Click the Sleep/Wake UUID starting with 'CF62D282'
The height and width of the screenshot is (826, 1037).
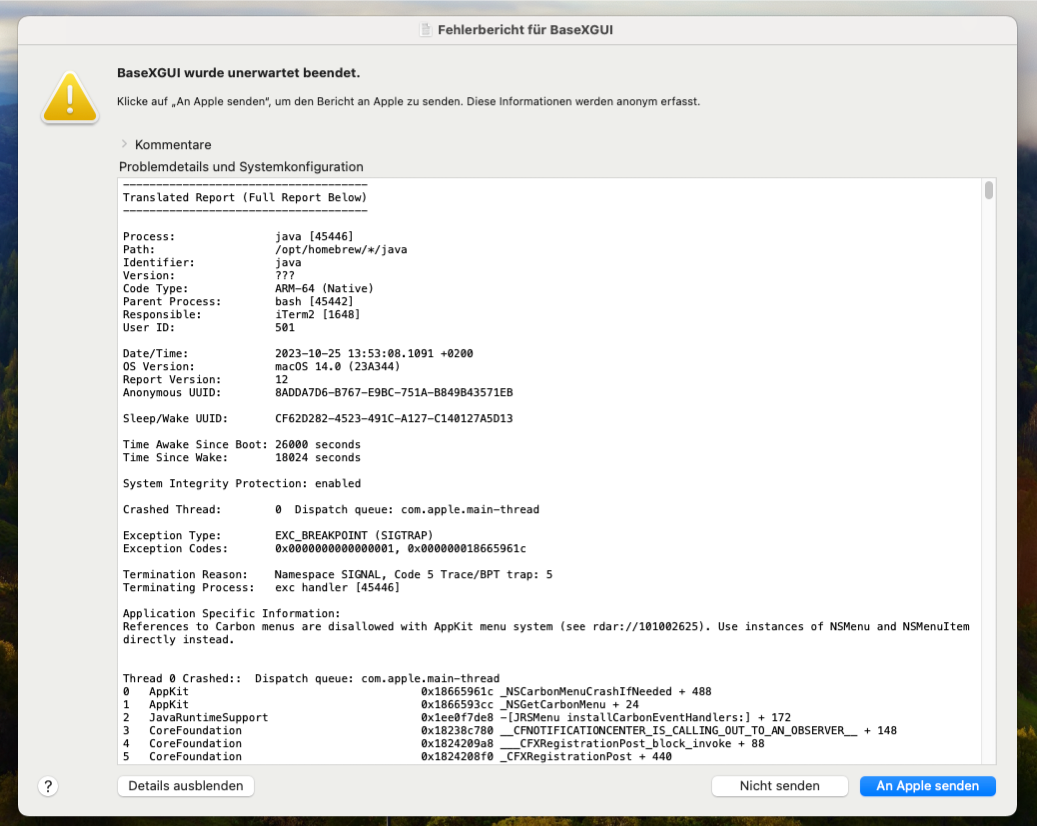394,418
